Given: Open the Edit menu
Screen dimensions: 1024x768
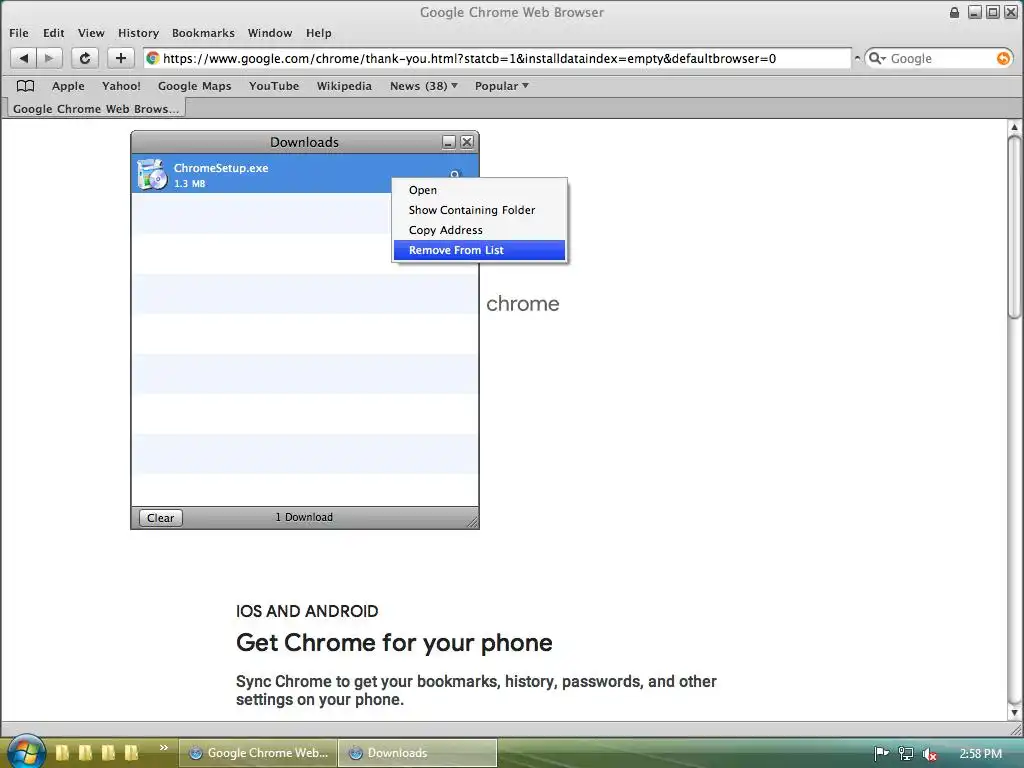Looking at the screenshot, I should pyautogui.click(x=54, y=33).
